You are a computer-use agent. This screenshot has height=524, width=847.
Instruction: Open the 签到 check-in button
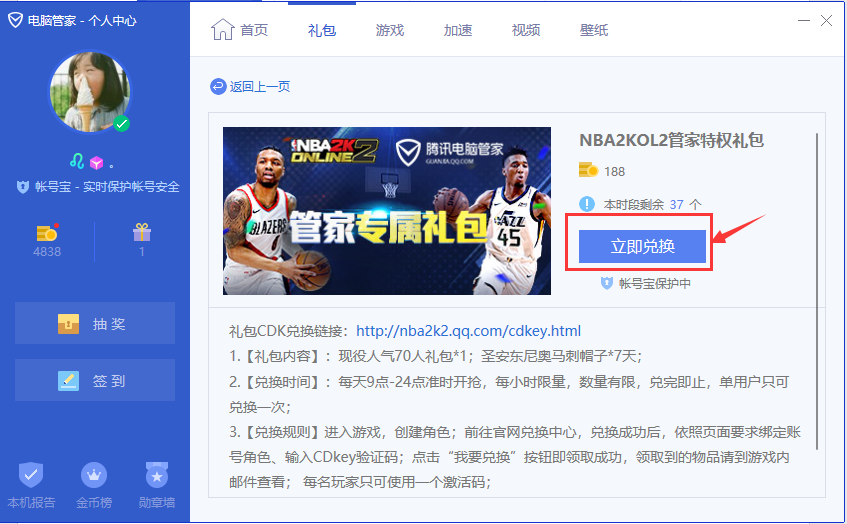click(x=95, y=380)
